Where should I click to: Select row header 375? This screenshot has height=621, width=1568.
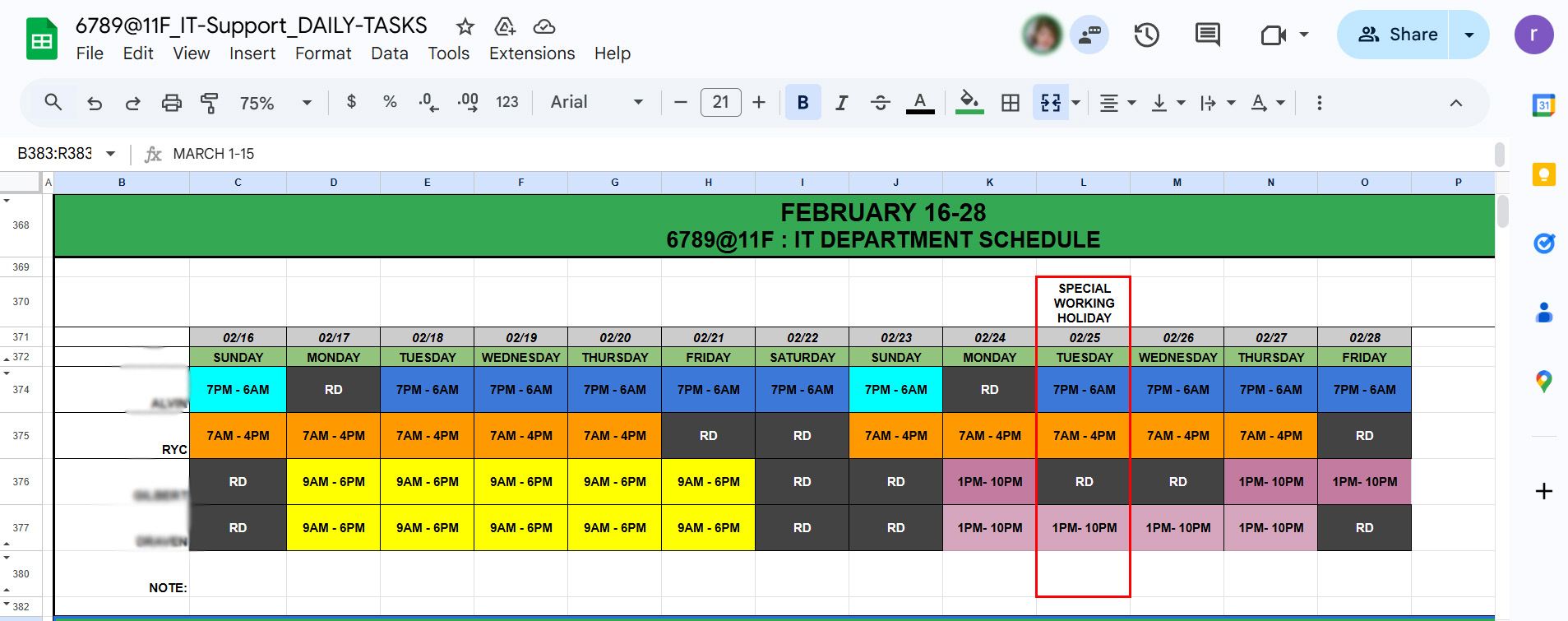21,436
